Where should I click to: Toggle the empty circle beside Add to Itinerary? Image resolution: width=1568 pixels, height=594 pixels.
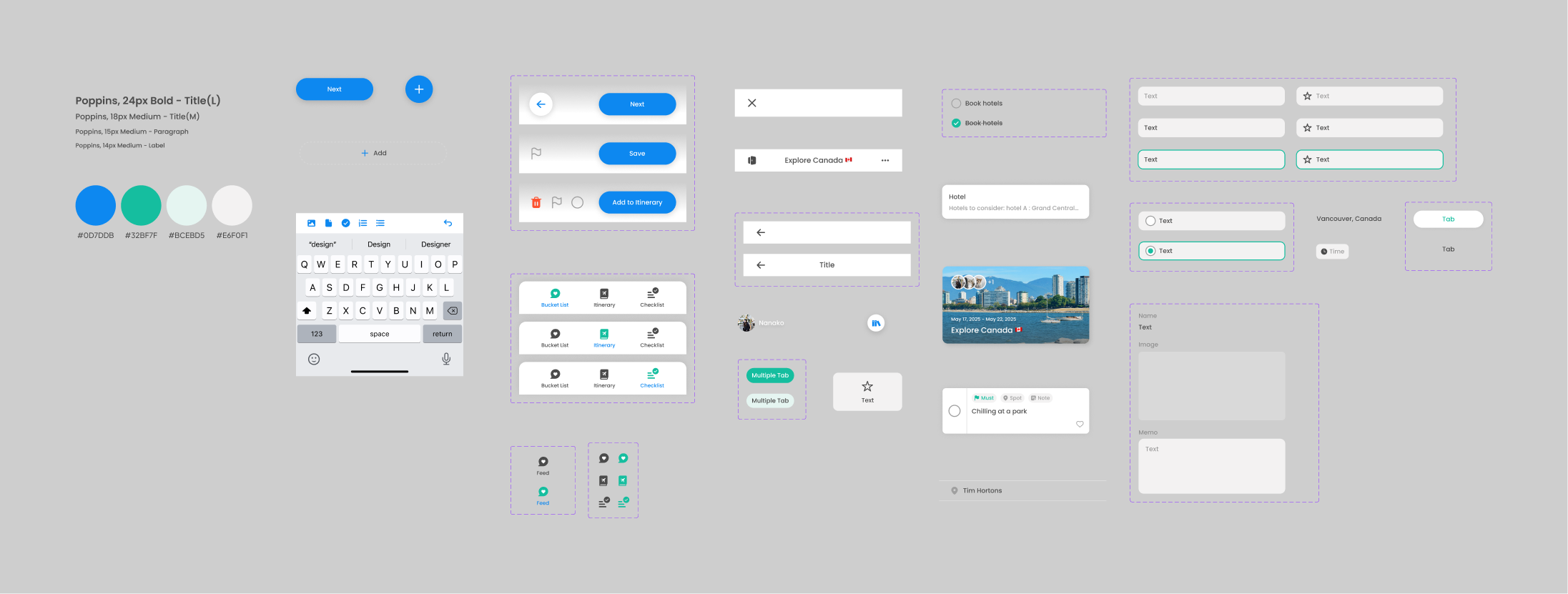[578, 202]
